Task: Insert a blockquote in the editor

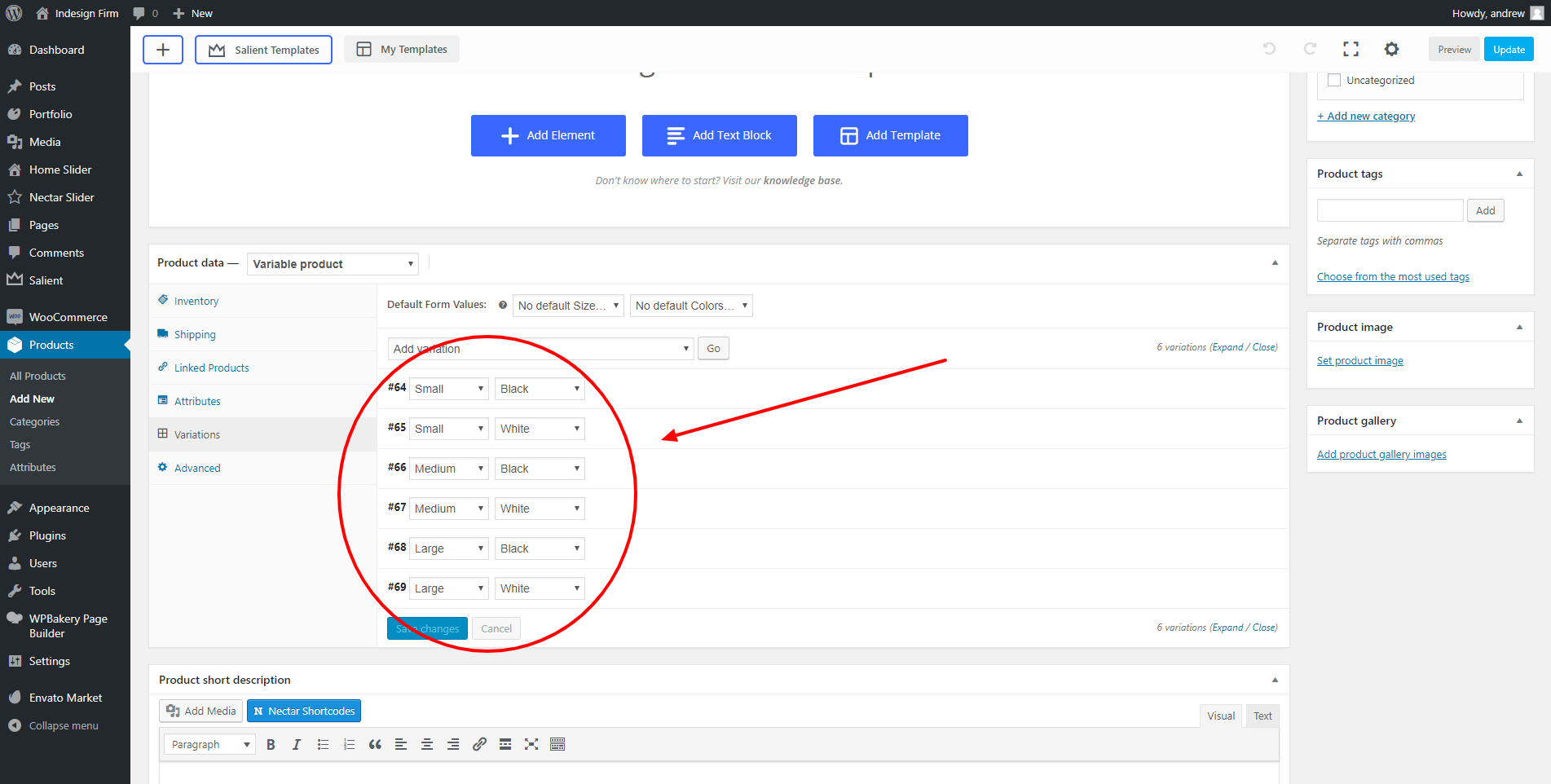Action: tap(375, 744)
